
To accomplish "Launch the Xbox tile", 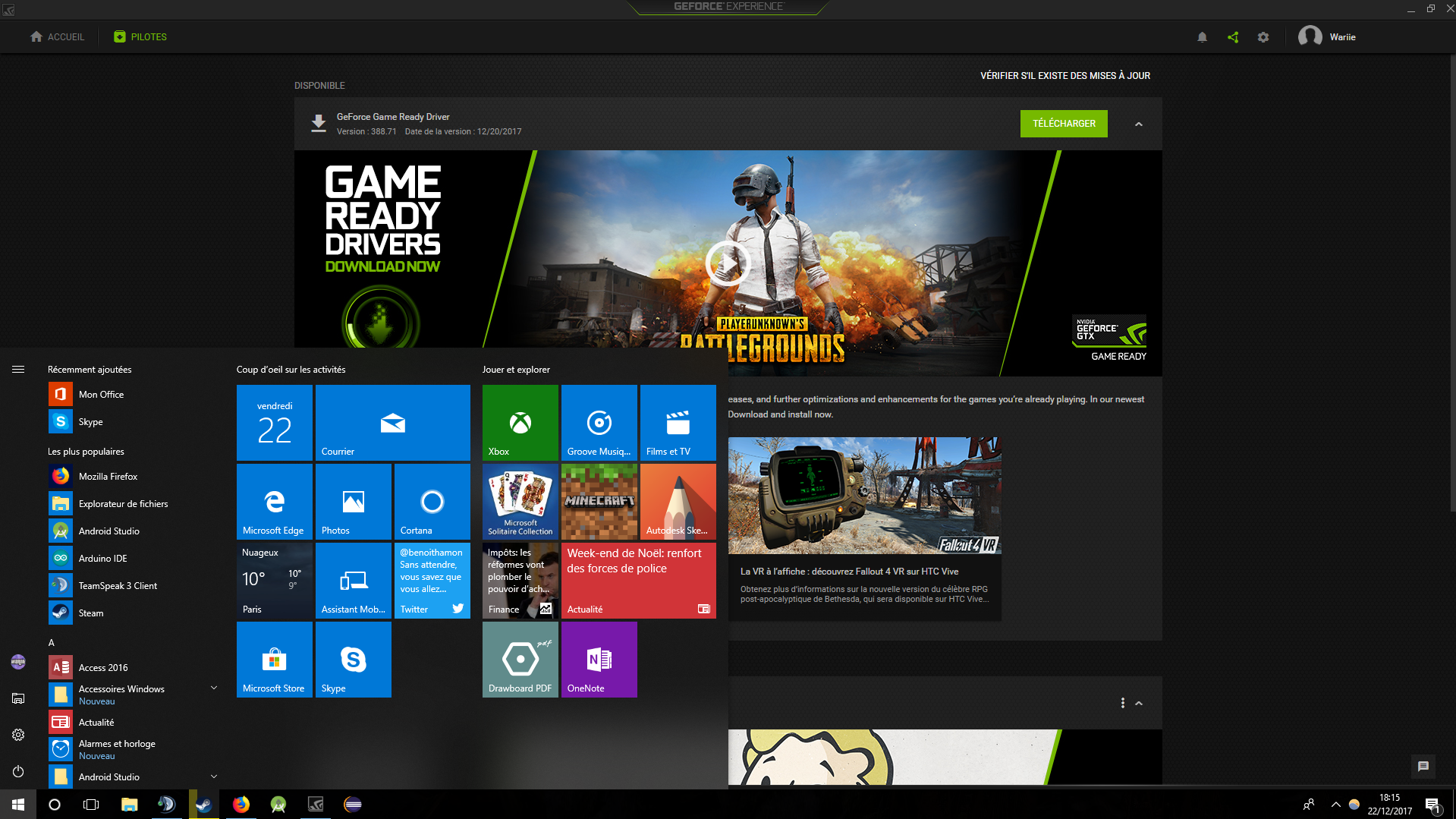I will click(520, 423).
